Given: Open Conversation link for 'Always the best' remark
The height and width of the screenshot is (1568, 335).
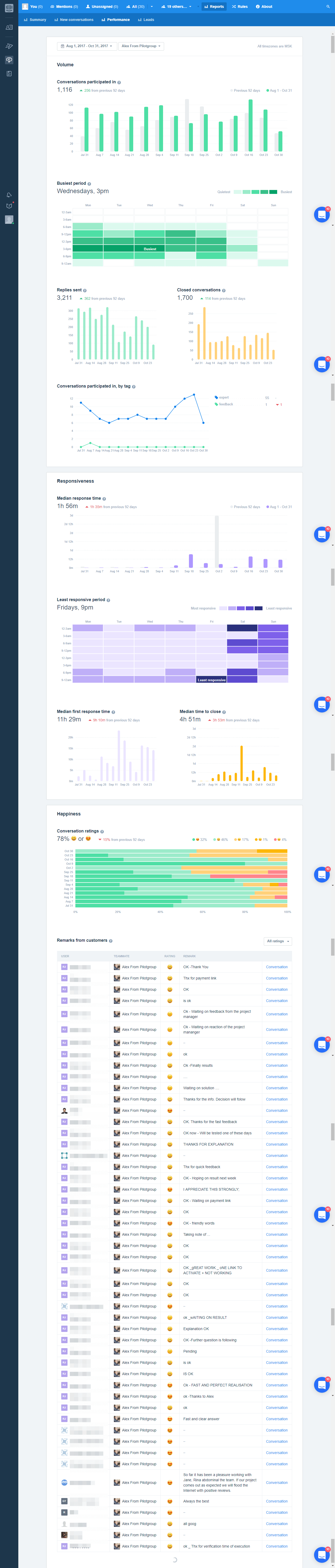Looking at the screenshot, I should pos(277,1502).
